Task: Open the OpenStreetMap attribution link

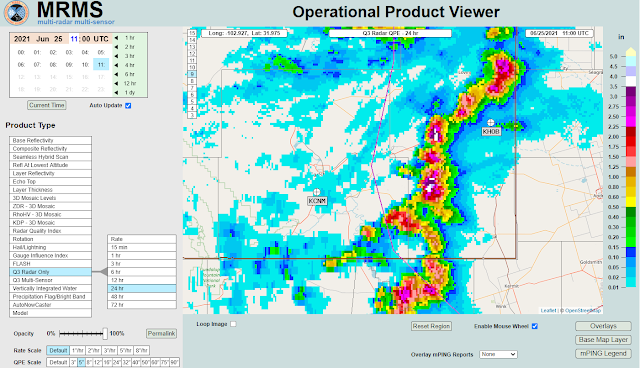Action: point(583,310)
